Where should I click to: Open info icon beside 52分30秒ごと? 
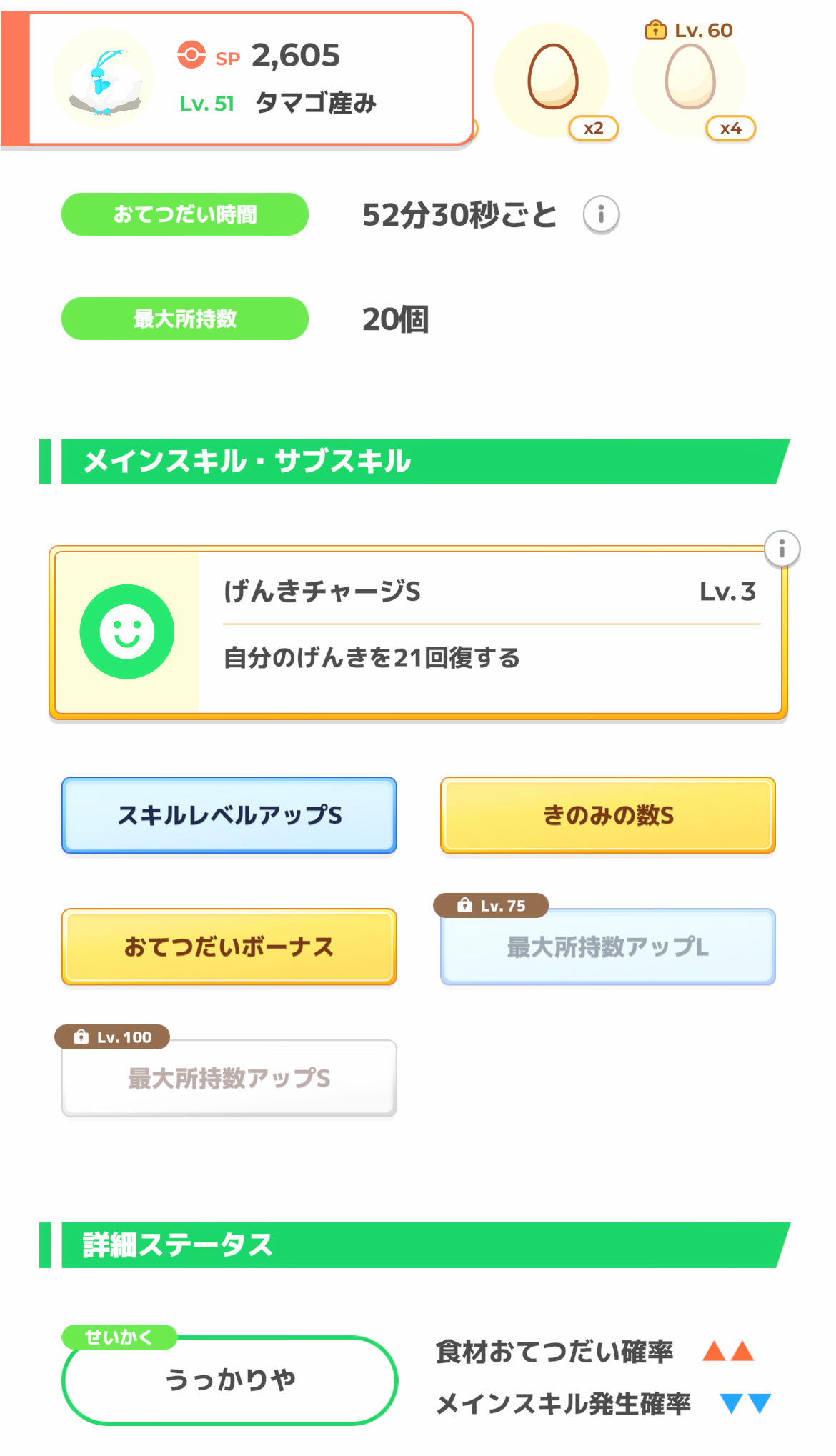(x=601, y=214)
